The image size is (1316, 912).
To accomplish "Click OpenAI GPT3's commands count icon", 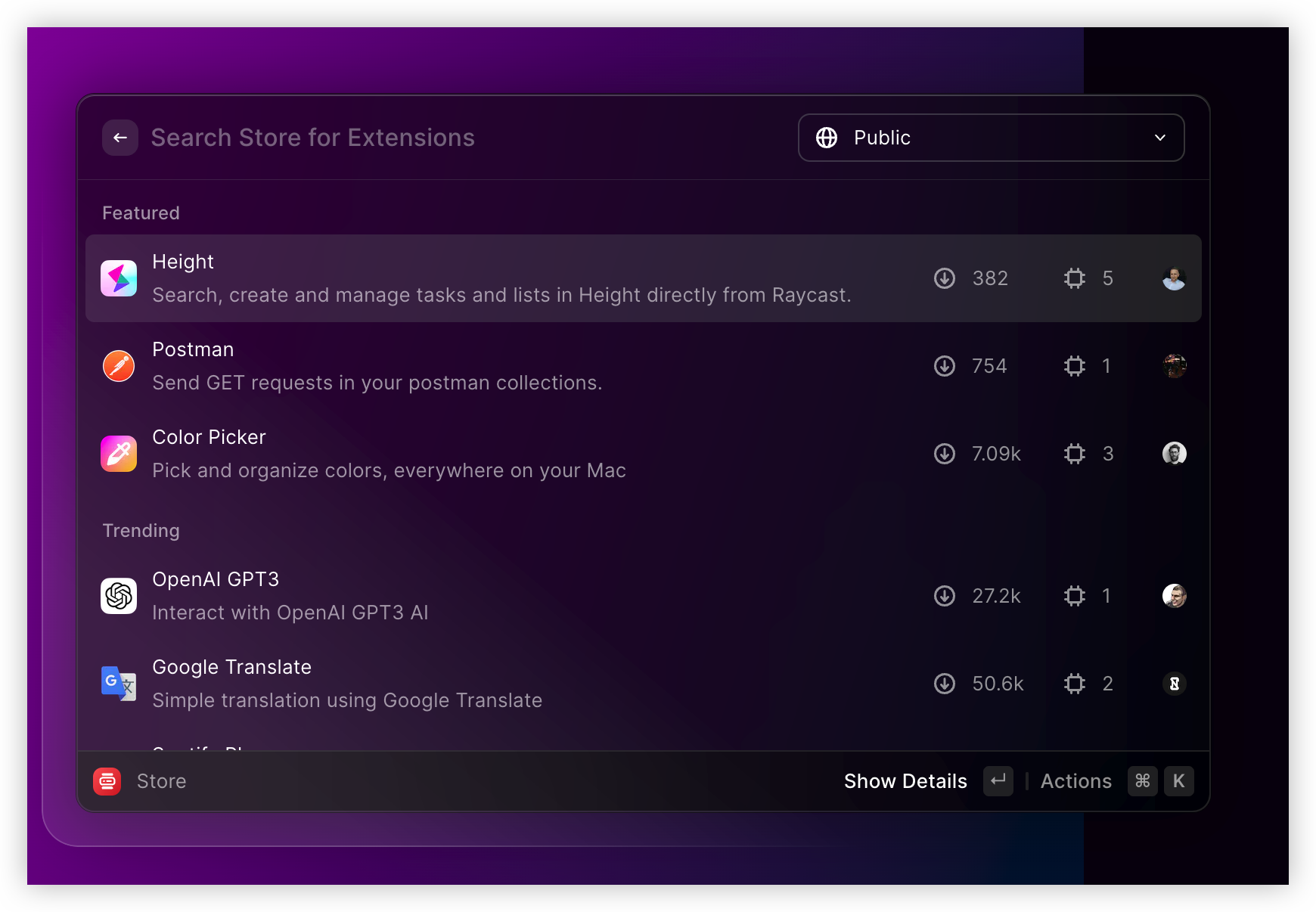I will [1075, 596].
